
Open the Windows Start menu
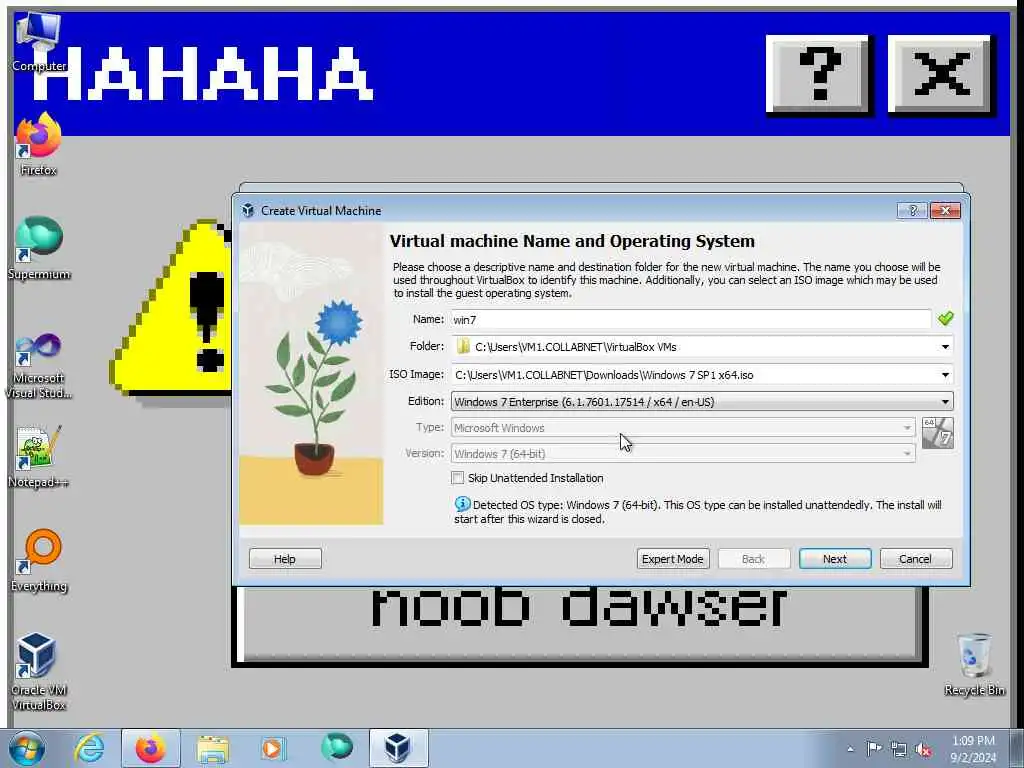coord(27,748)
